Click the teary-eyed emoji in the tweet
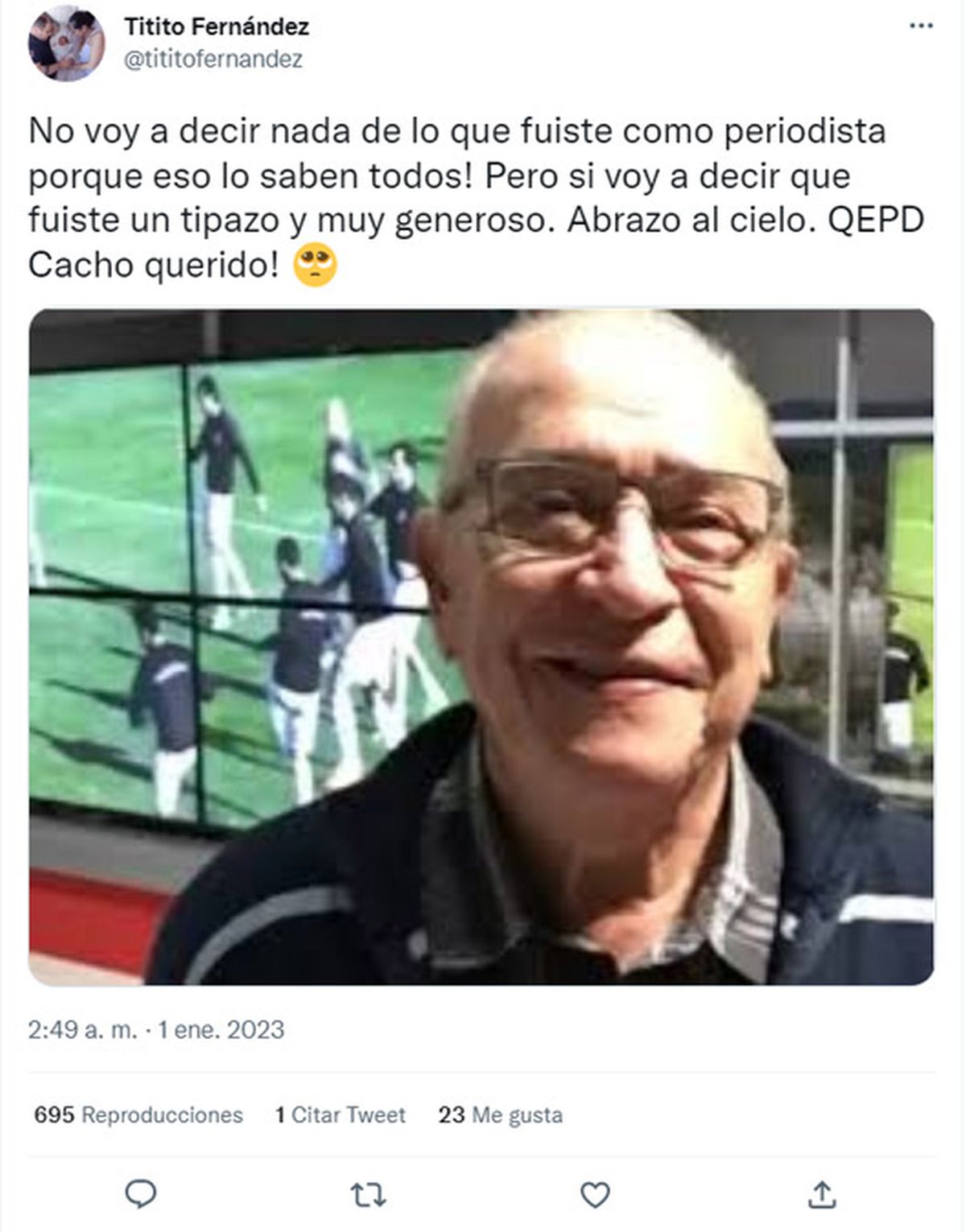 coord(315,266)
